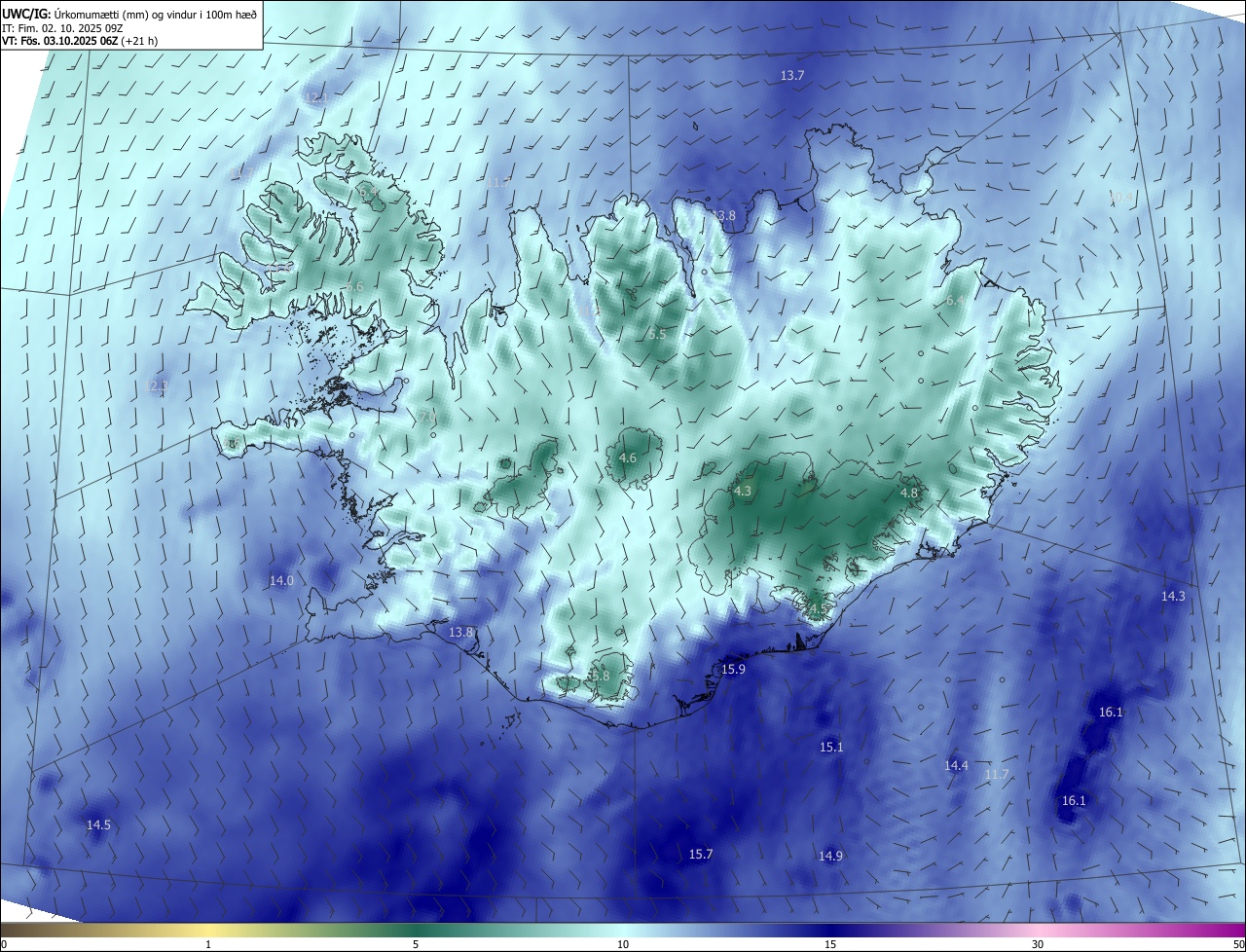The image size is (1246, 952).
Task: Click the 15 tick on the color scale
Action: click(x=830, y=945)
